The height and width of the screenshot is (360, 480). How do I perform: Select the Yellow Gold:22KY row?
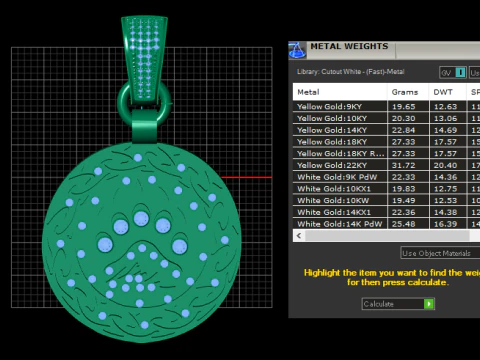point(386,165)
